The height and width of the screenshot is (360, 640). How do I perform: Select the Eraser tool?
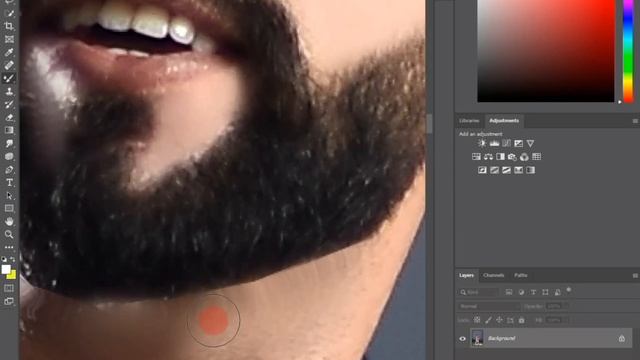tap(9, 118)
